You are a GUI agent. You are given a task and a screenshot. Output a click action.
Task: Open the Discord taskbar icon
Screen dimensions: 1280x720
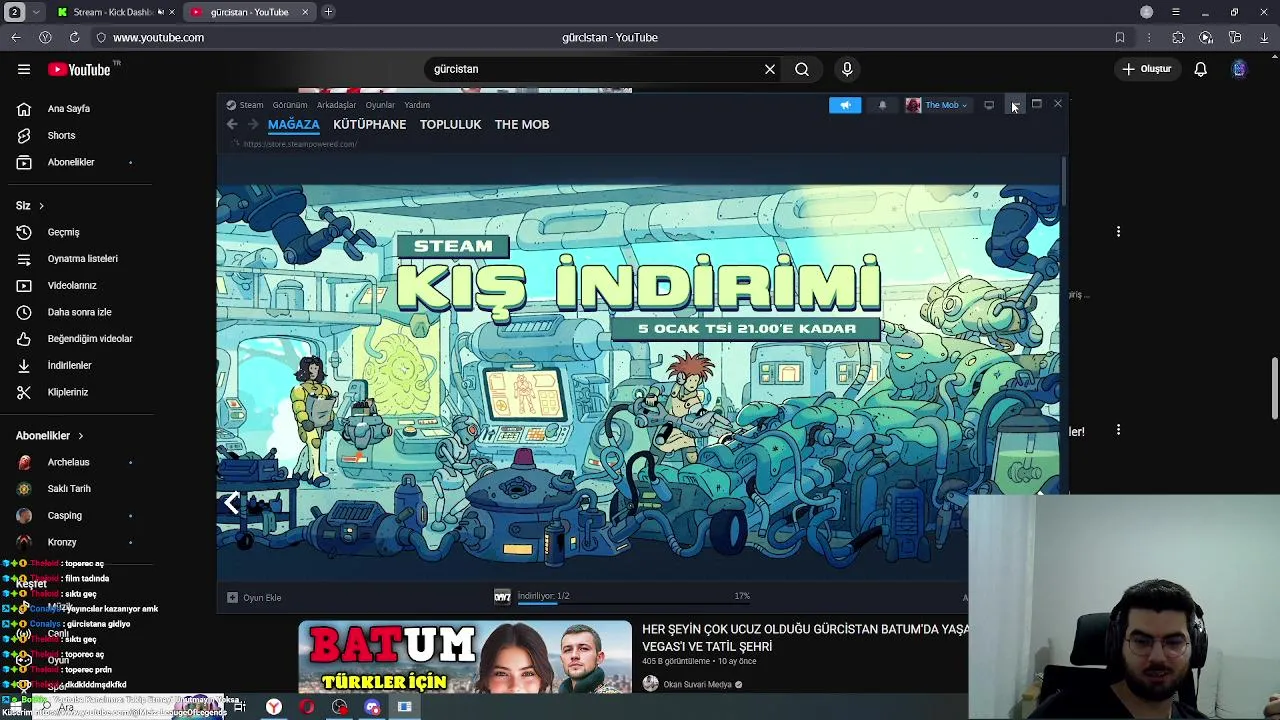[372, 707]
